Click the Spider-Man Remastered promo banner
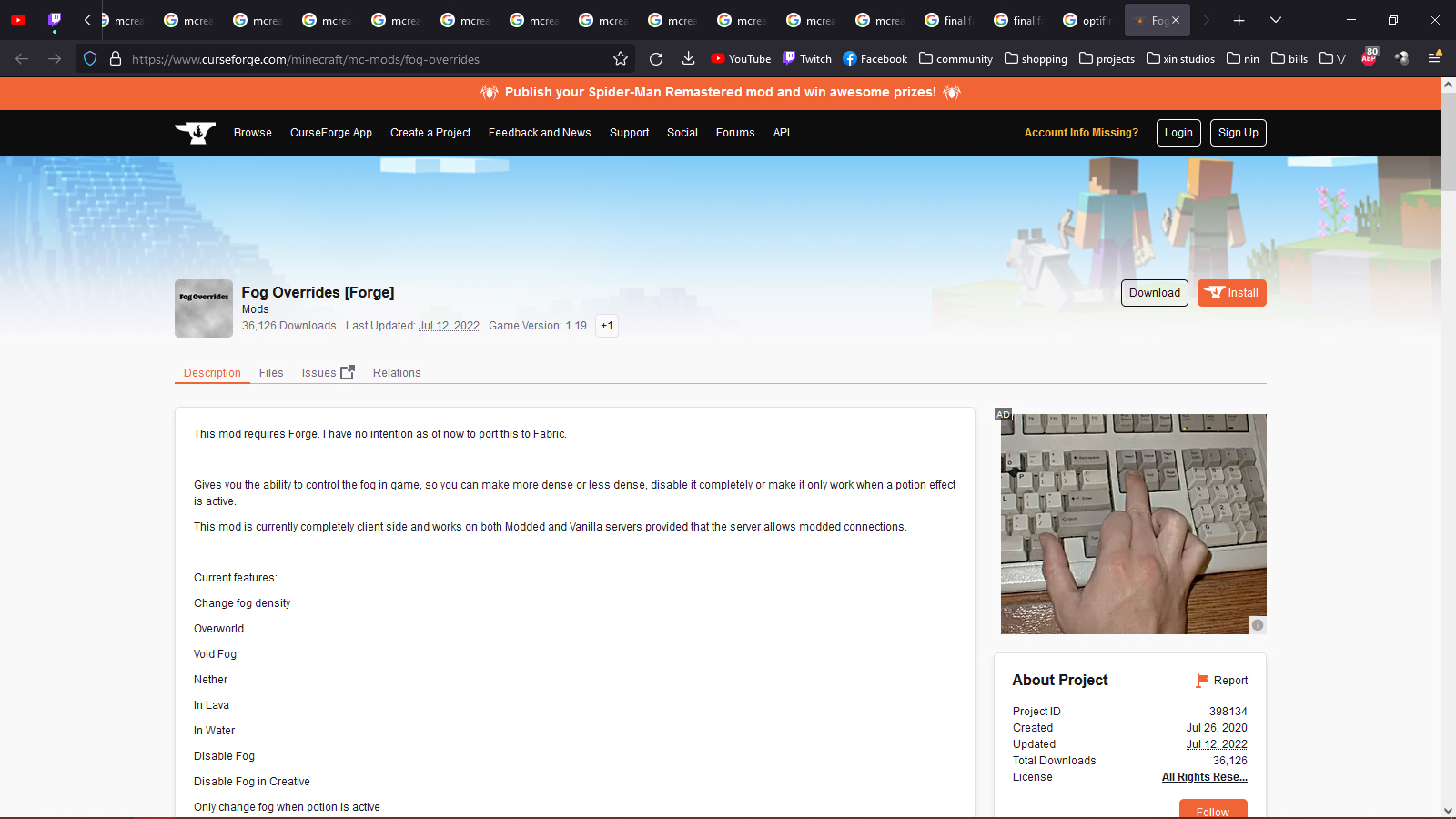The height and width of the screenshot is (819, 1456). (720, 93)
